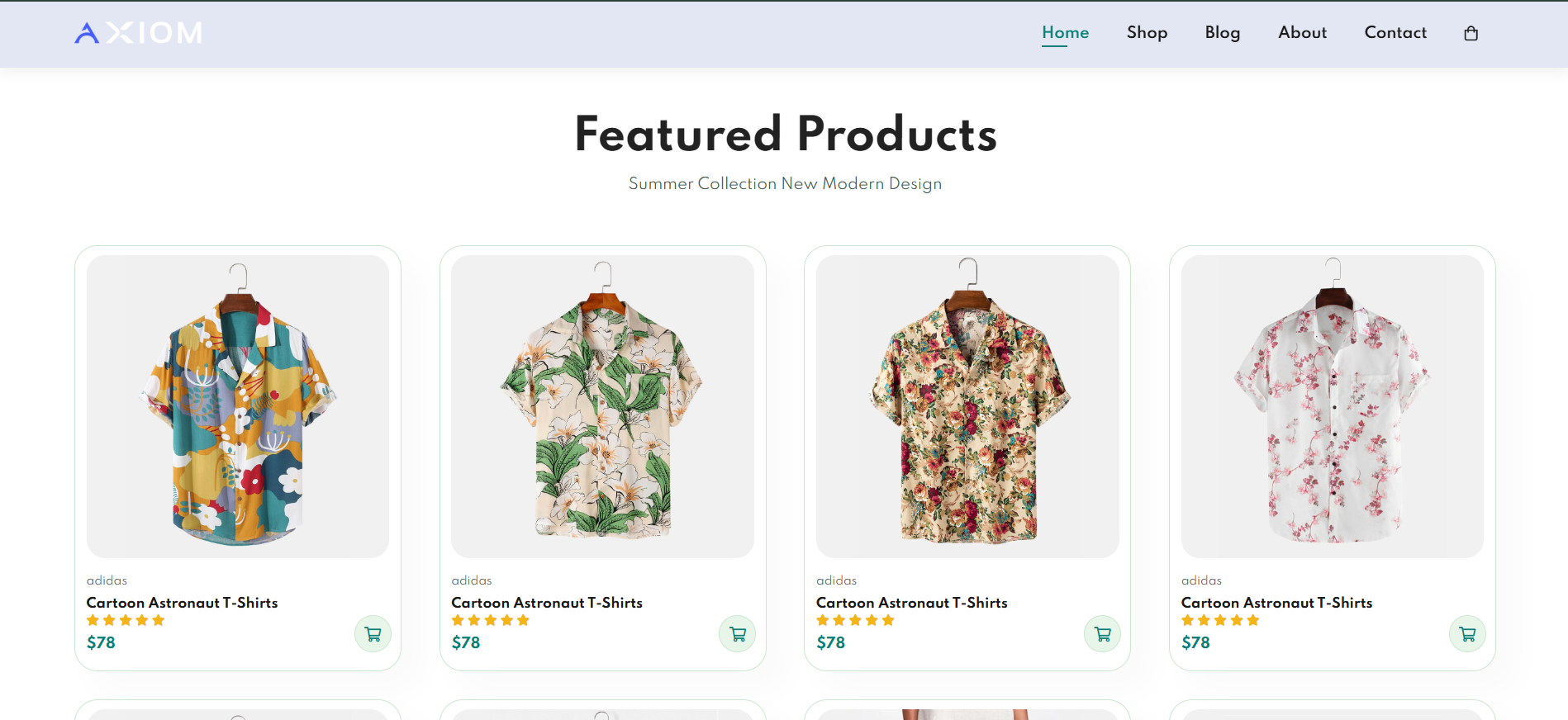1568x720 pixels.
Task: View the green floral shirt product image
Action: (602, 405)
